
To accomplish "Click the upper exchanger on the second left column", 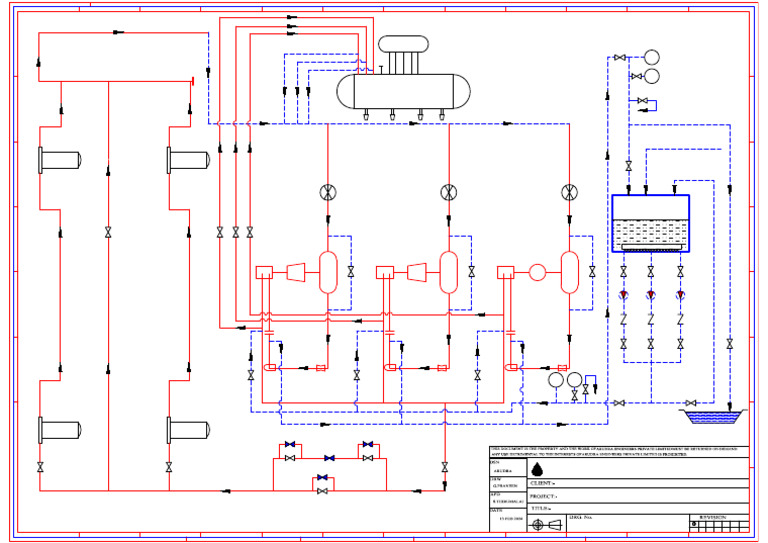I will click(188, 160).
